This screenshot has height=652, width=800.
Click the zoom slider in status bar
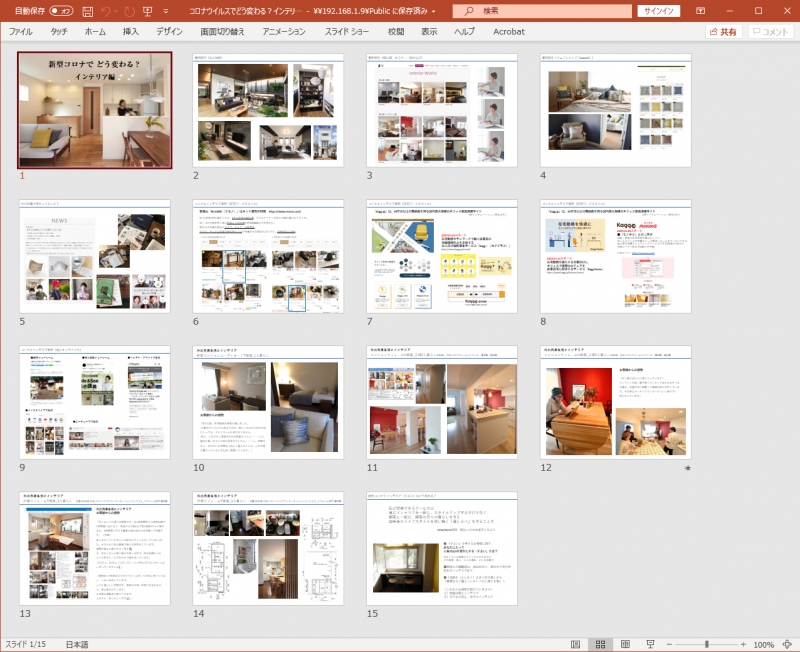pyautogui.click(x=706, y=644)
